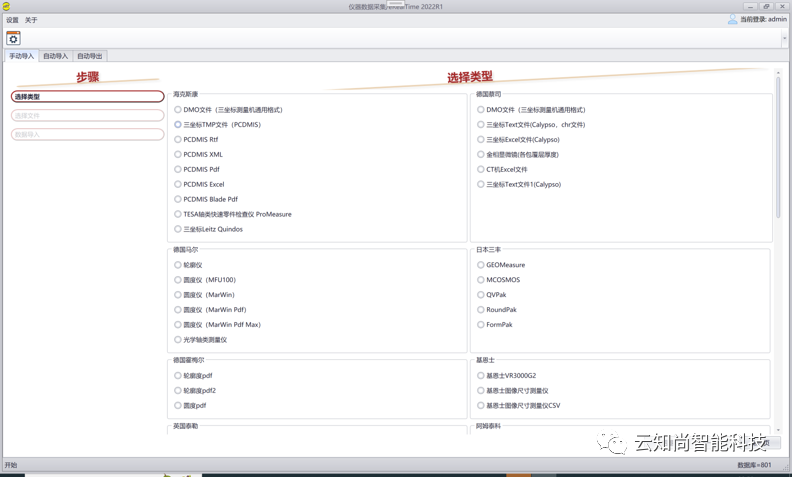
Task: Select 圆度仪 (MarWin Pdf Max) option
Action: point(178,325)
